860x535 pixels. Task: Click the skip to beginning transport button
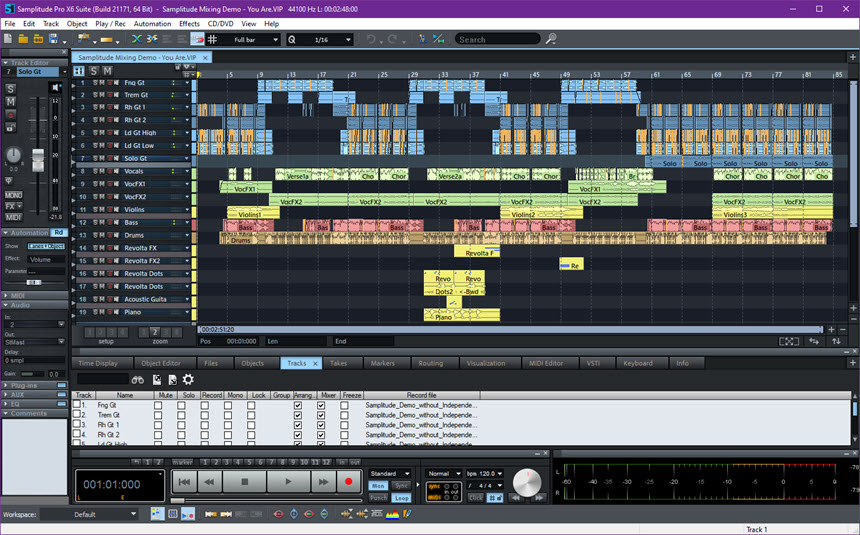point(184,482)
